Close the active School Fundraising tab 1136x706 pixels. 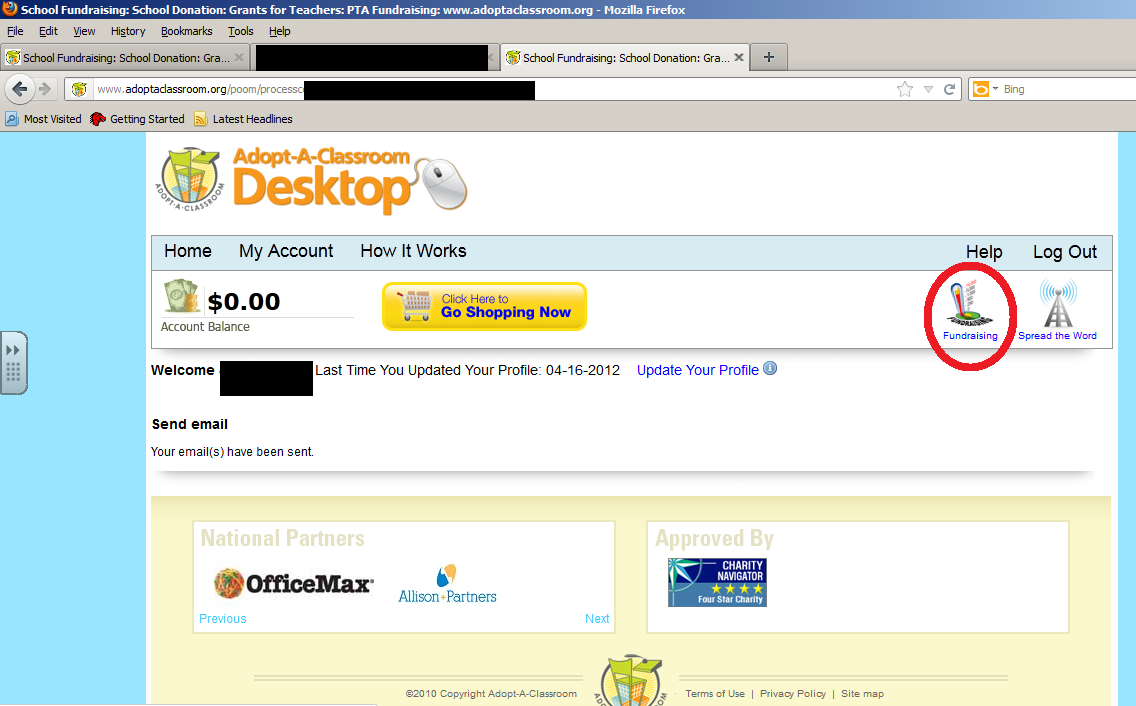739,57
